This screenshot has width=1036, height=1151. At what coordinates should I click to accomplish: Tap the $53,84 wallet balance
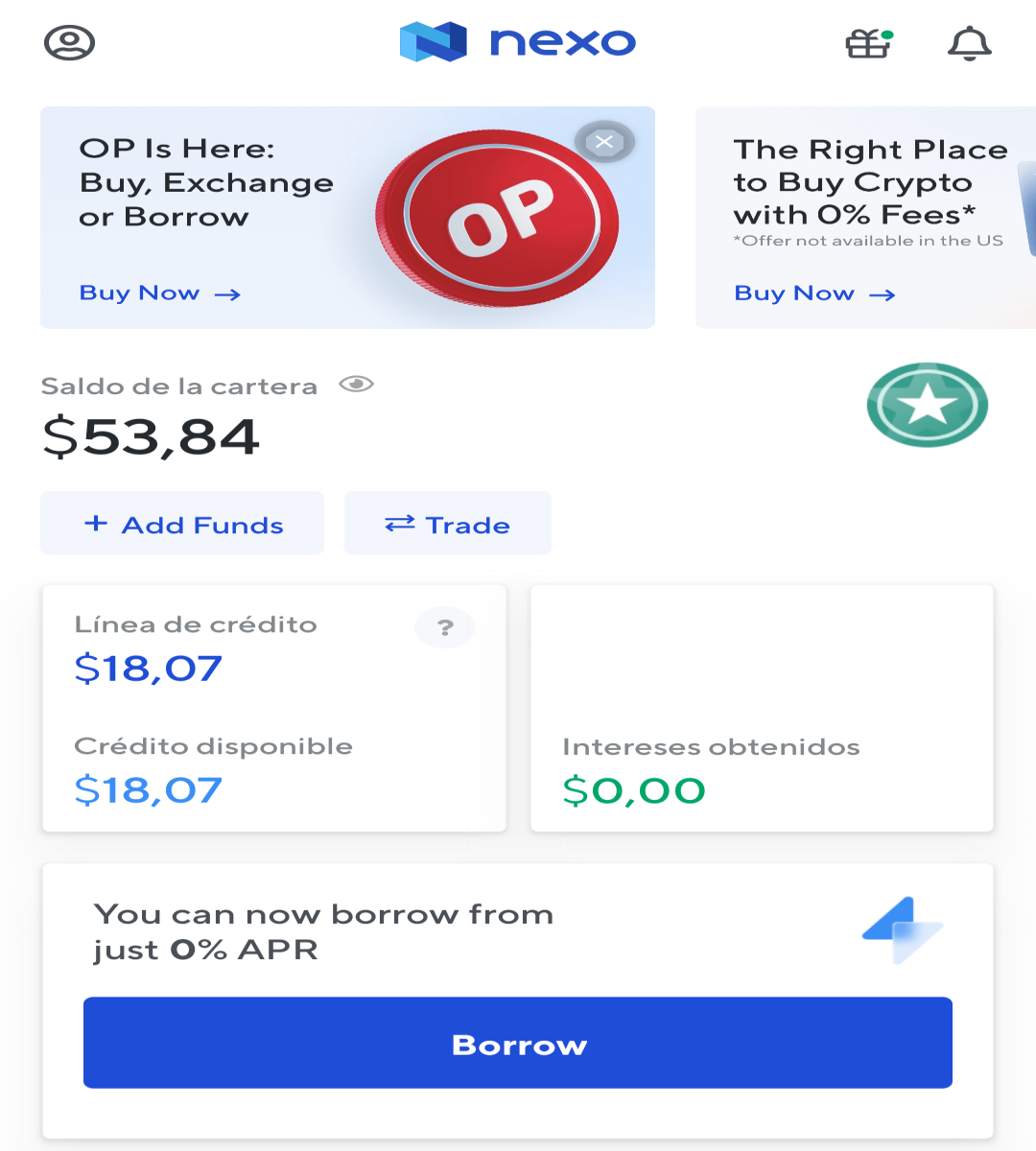(151, 437)
